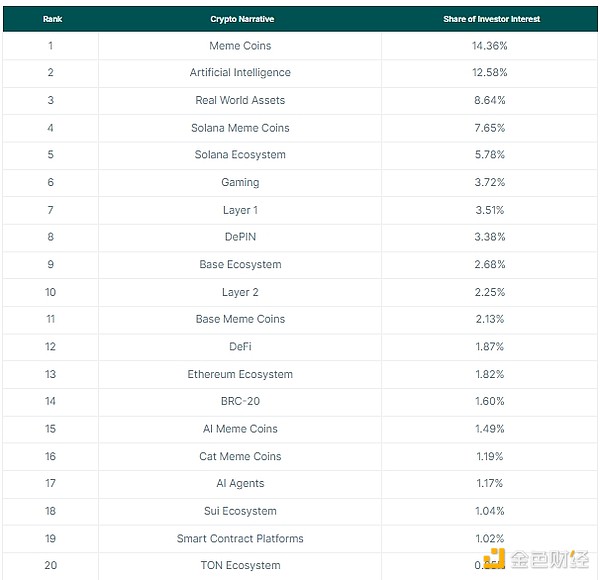Viewport: 600px width, 580px height.
Task: Select the Meme Coins narrative cell
Action: coord(240,46)
